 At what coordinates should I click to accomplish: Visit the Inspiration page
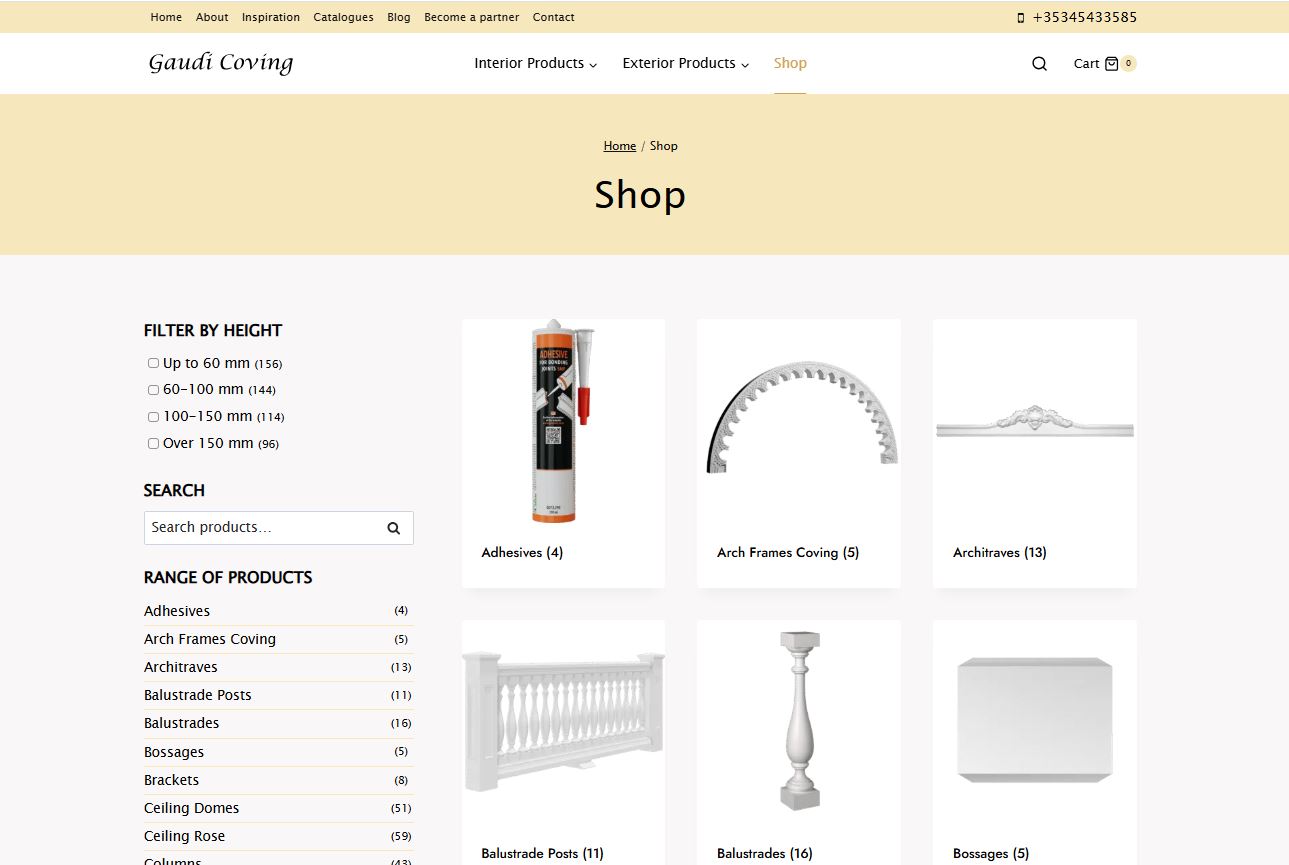271,17
